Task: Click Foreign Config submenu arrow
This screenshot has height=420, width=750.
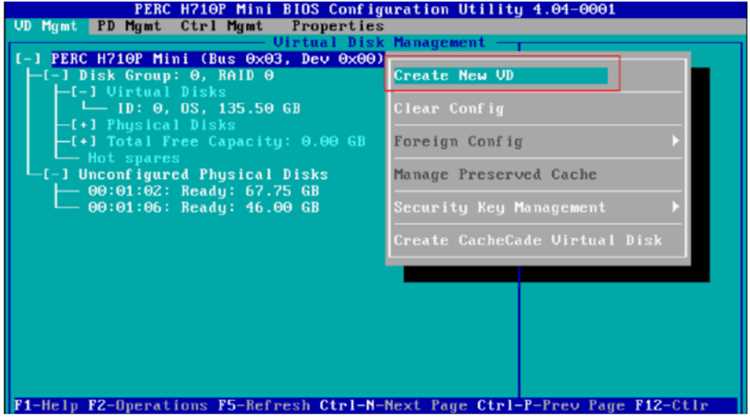Action: [675, 141]
